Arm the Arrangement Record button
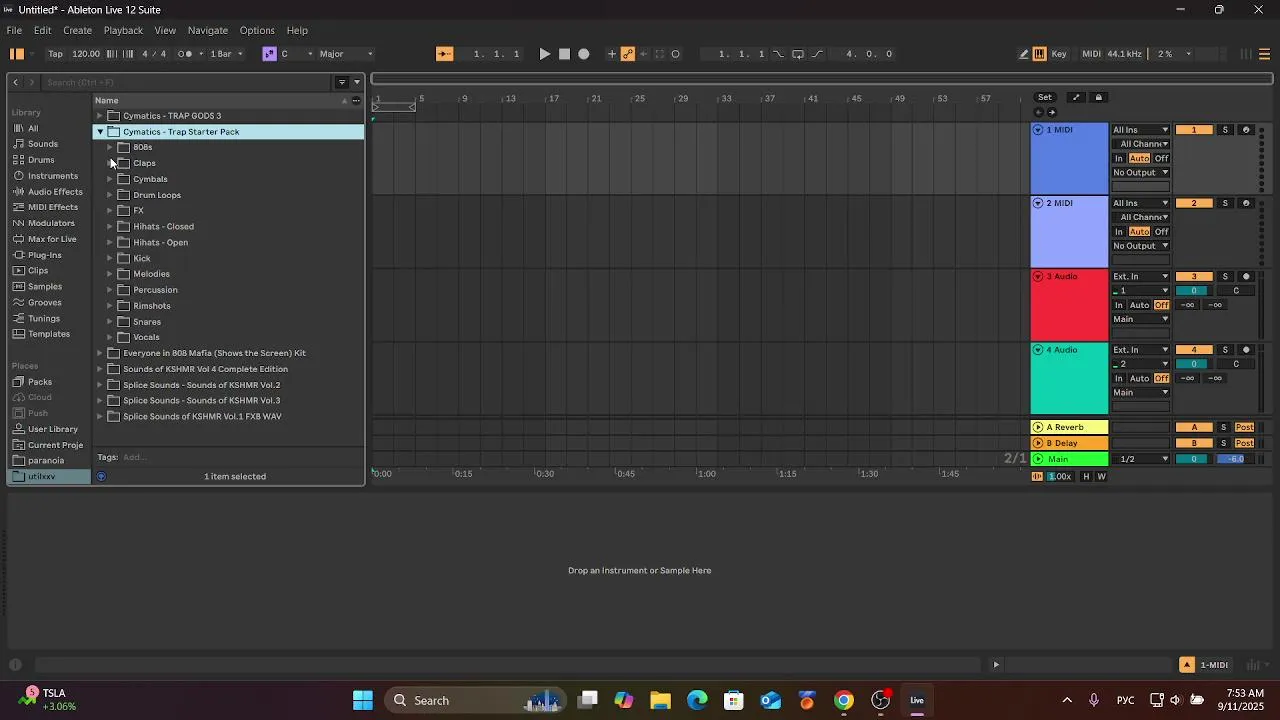The height and width of the screenshot is (720, 1280). [x=584, y=54]
